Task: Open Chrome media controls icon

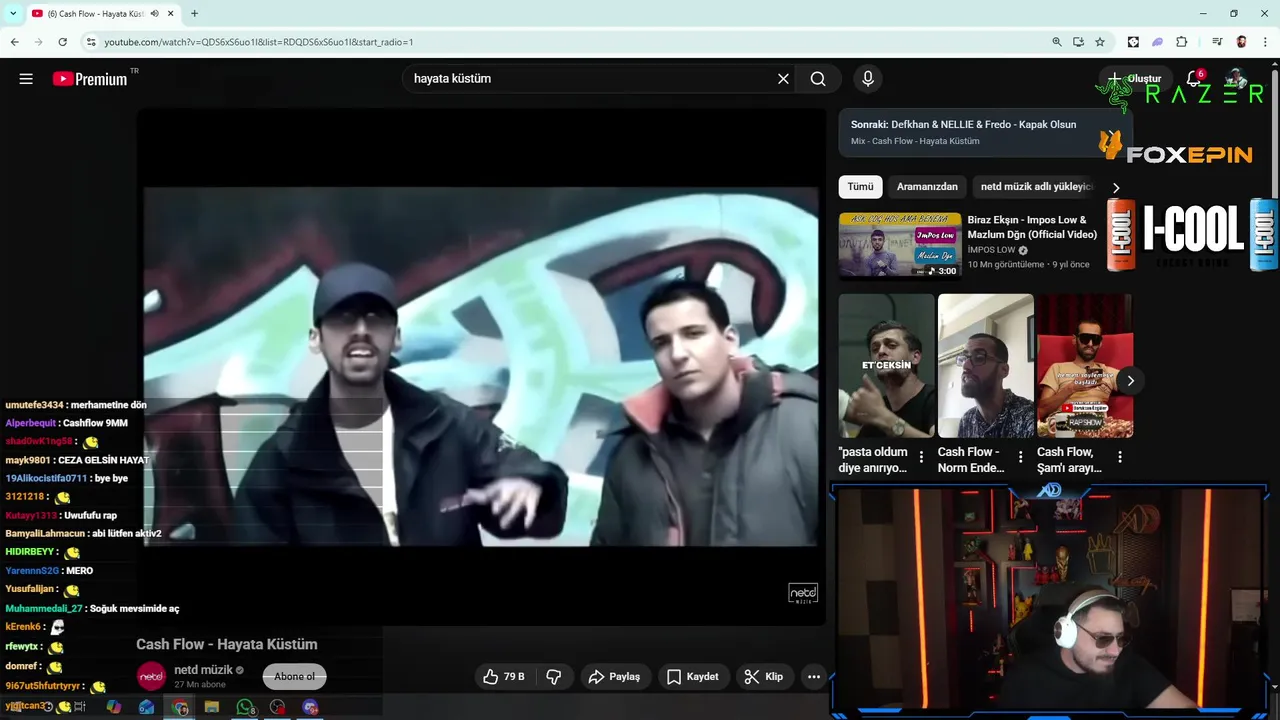Action: 1217,42
